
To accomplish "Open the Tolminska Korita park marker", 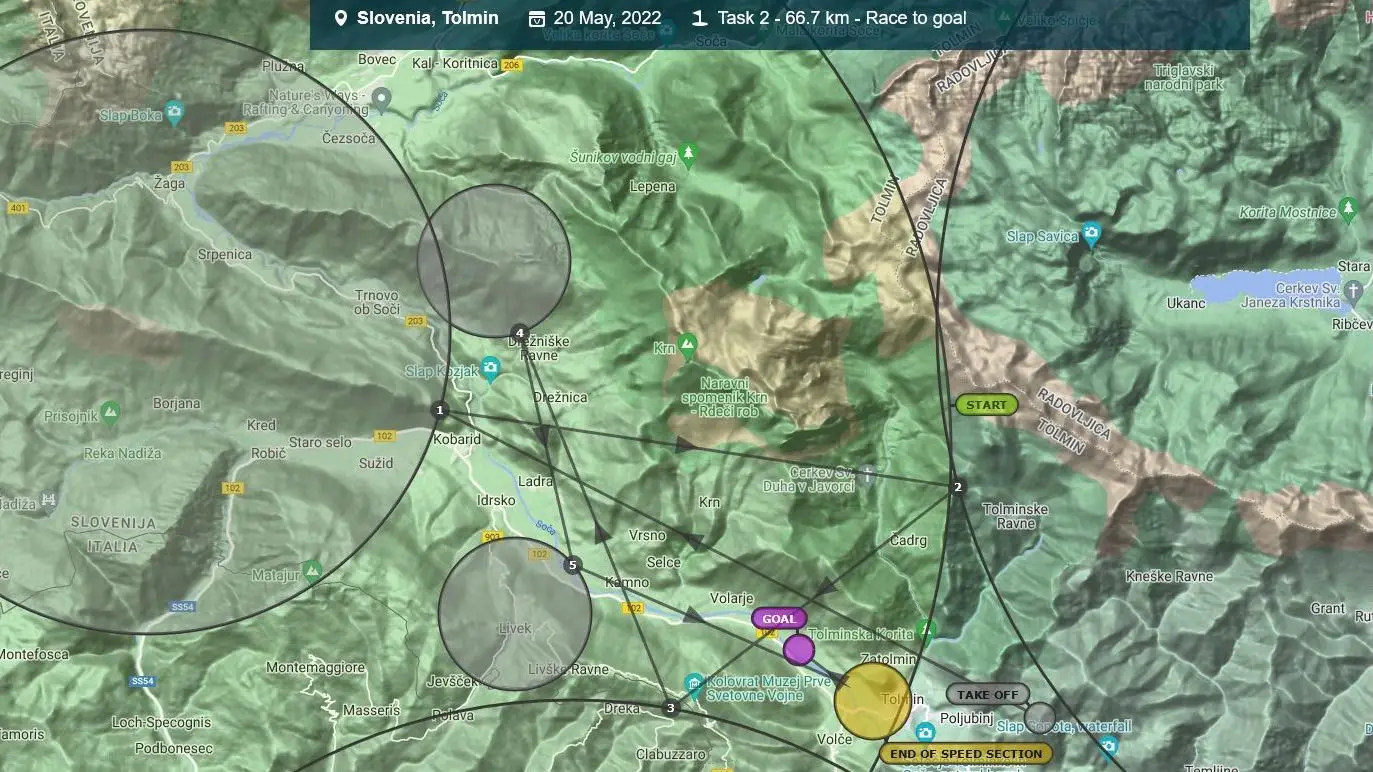I will [926, 630].
